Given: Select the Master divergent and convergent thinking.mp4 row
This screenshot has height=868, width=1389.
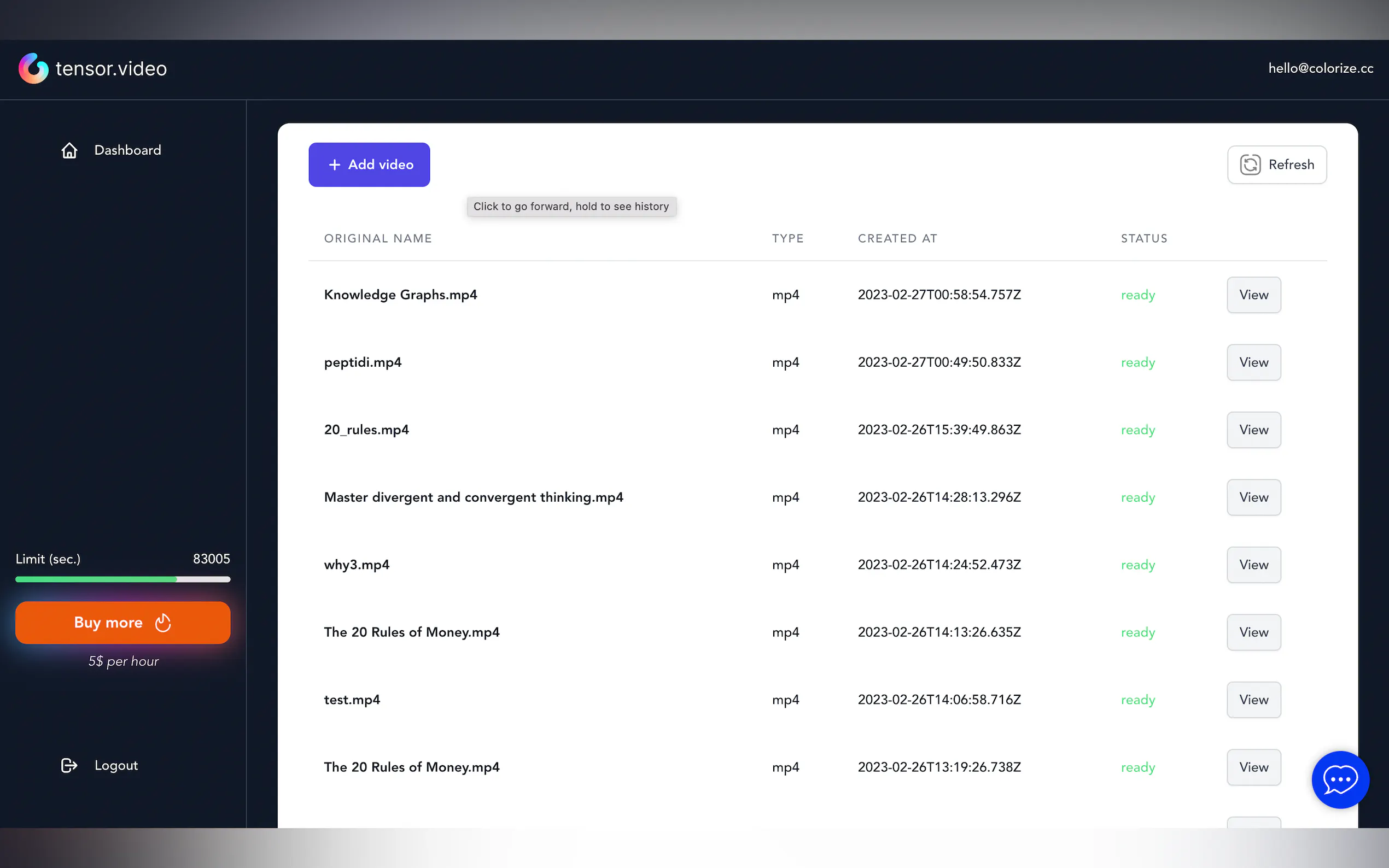Looking at the screenshot, I should (x=473, y=497).
